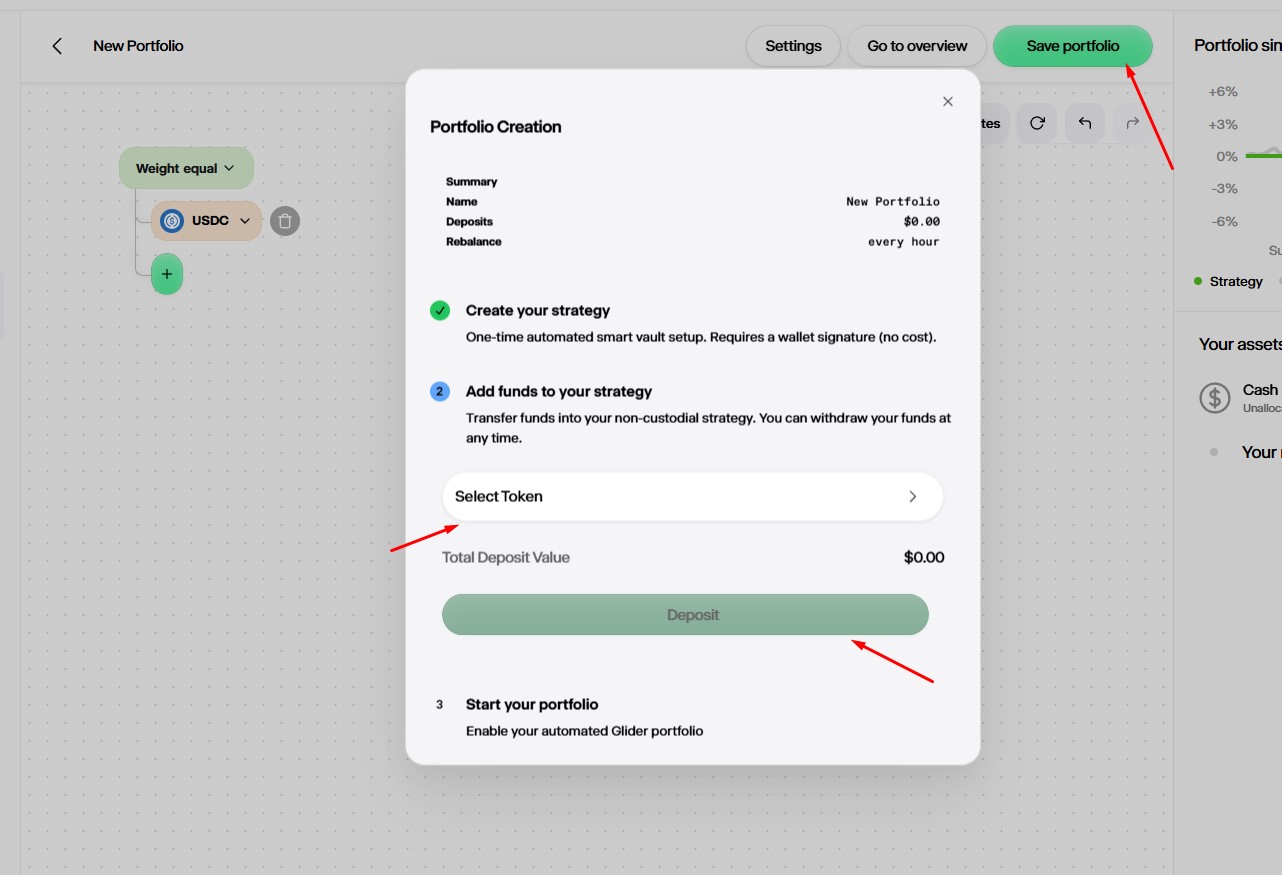This screenshot has height=875, width=1282.
Task: Click the New Portfolio title
Action: point(138,46)
